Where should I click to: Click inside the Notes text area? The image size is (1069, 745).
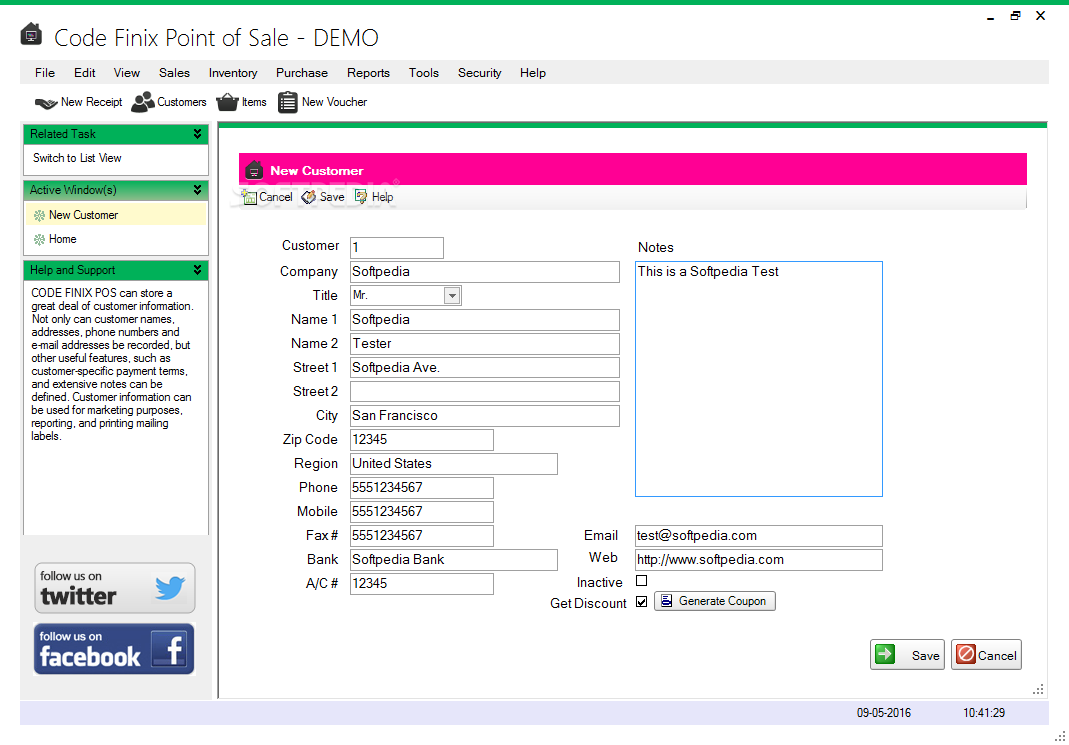759,379
